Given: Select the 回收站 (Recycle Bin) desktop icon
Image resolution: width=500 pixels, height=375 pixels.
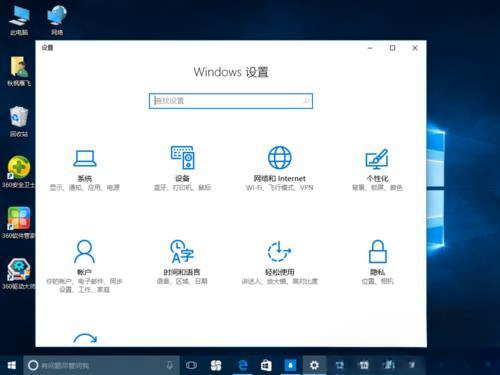Looking at the screenshot, I should click(19, 122).
